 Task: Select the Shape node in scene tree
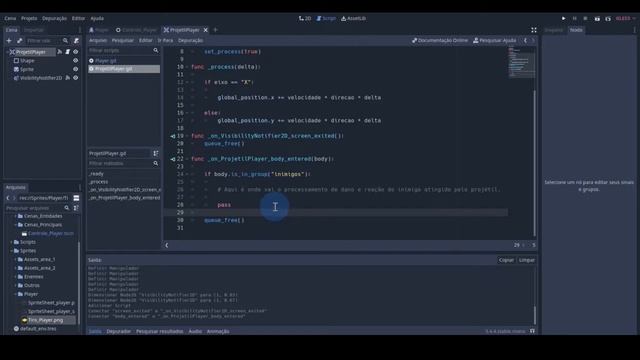tap(27, 60)
